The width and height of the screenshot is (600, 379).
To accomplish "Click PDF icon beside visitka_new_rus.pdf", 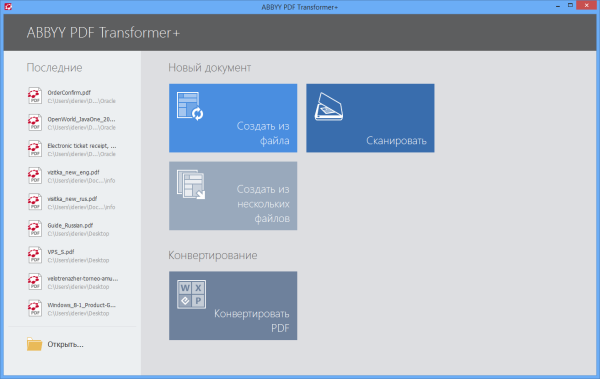I will pos(34,202).
